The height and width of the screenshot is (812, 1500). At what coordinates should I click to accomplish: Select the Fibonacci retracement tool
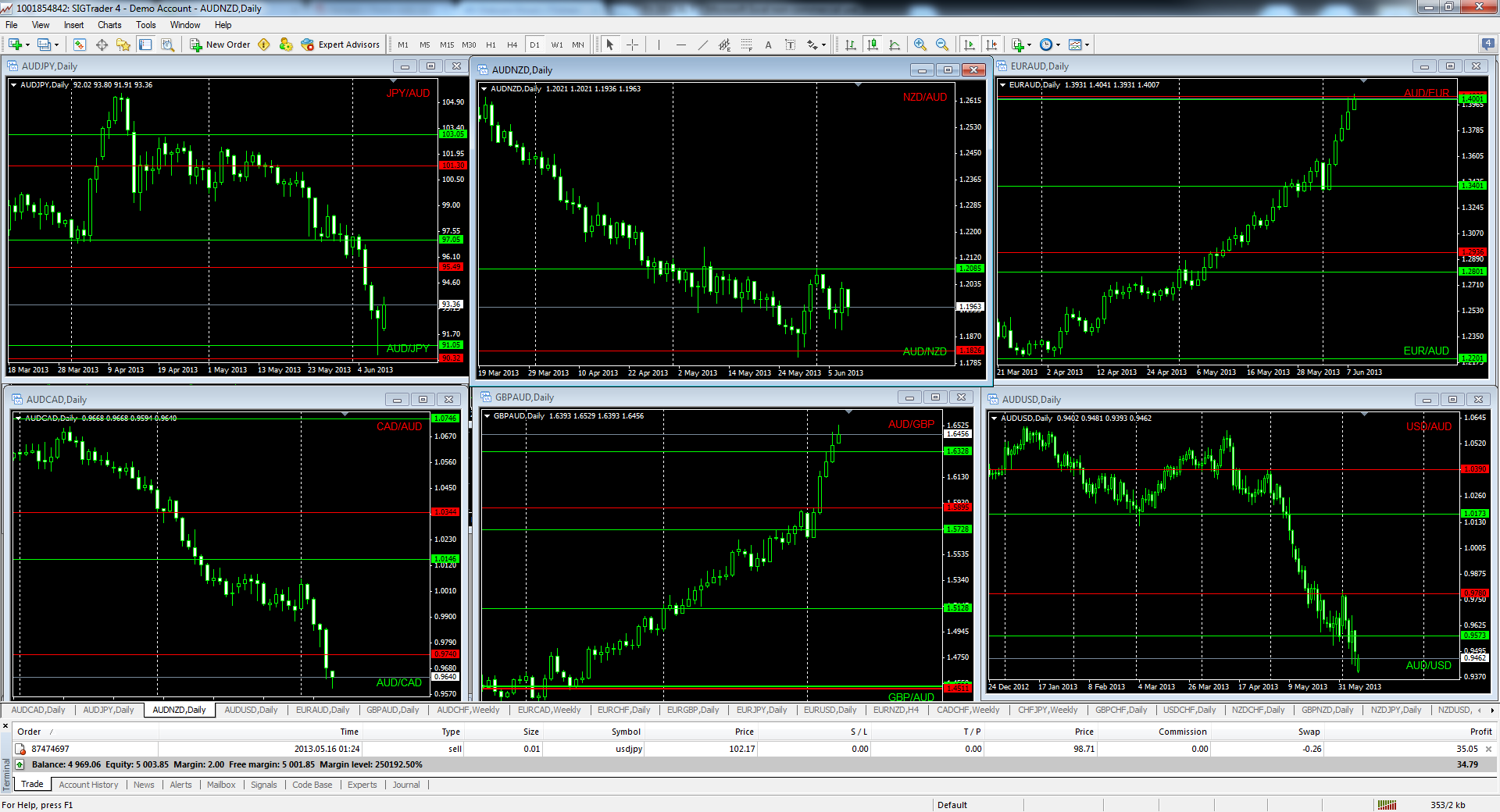pos(746,45)
